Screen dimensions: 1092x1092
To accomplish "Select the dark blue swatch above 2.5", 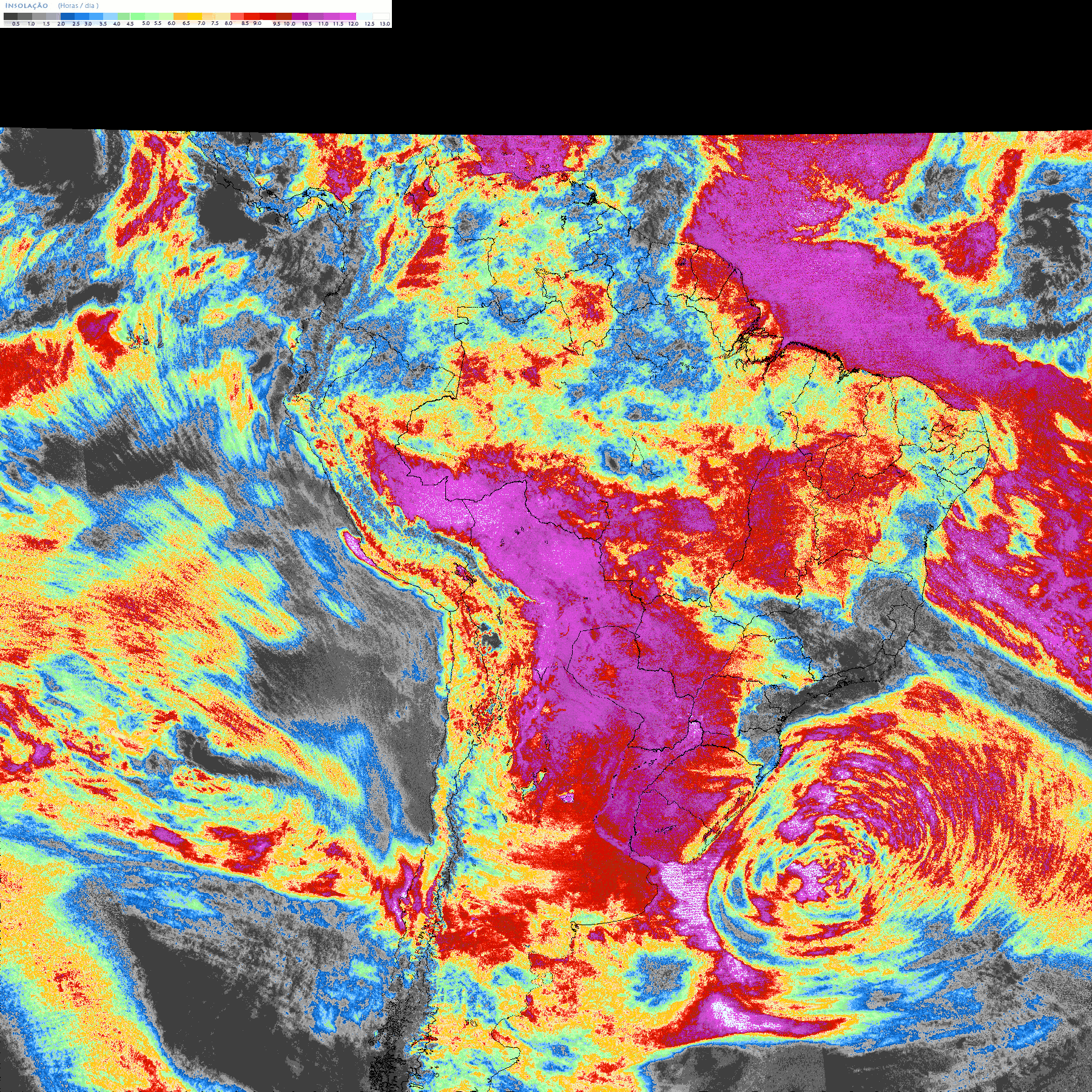I will pyautogui.click(x=67, y=16).
